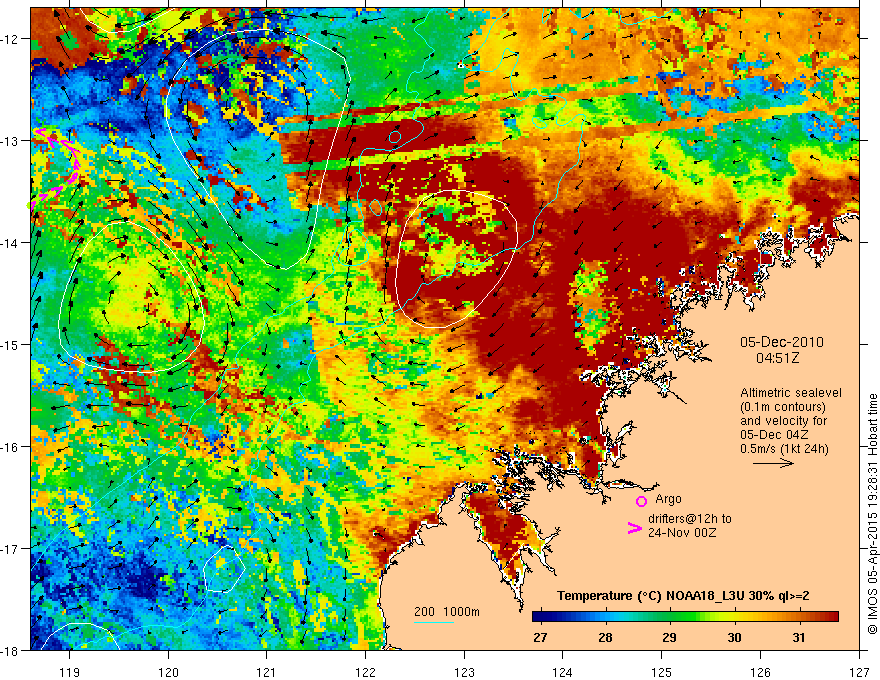The width and height of the screenshot is (880, 680).
Task: Click the 'Altimetric sealevel' text
Action: (791, 393)
